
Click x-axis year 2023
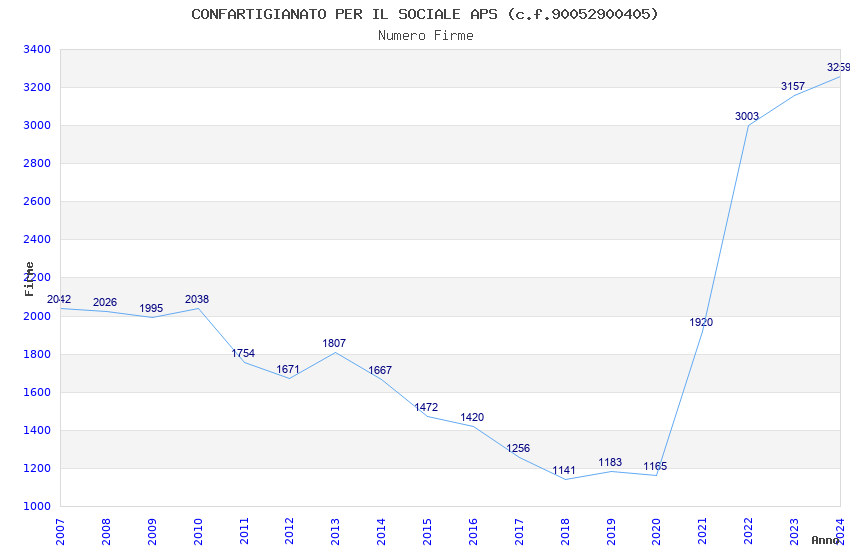(x=794, y=532)
